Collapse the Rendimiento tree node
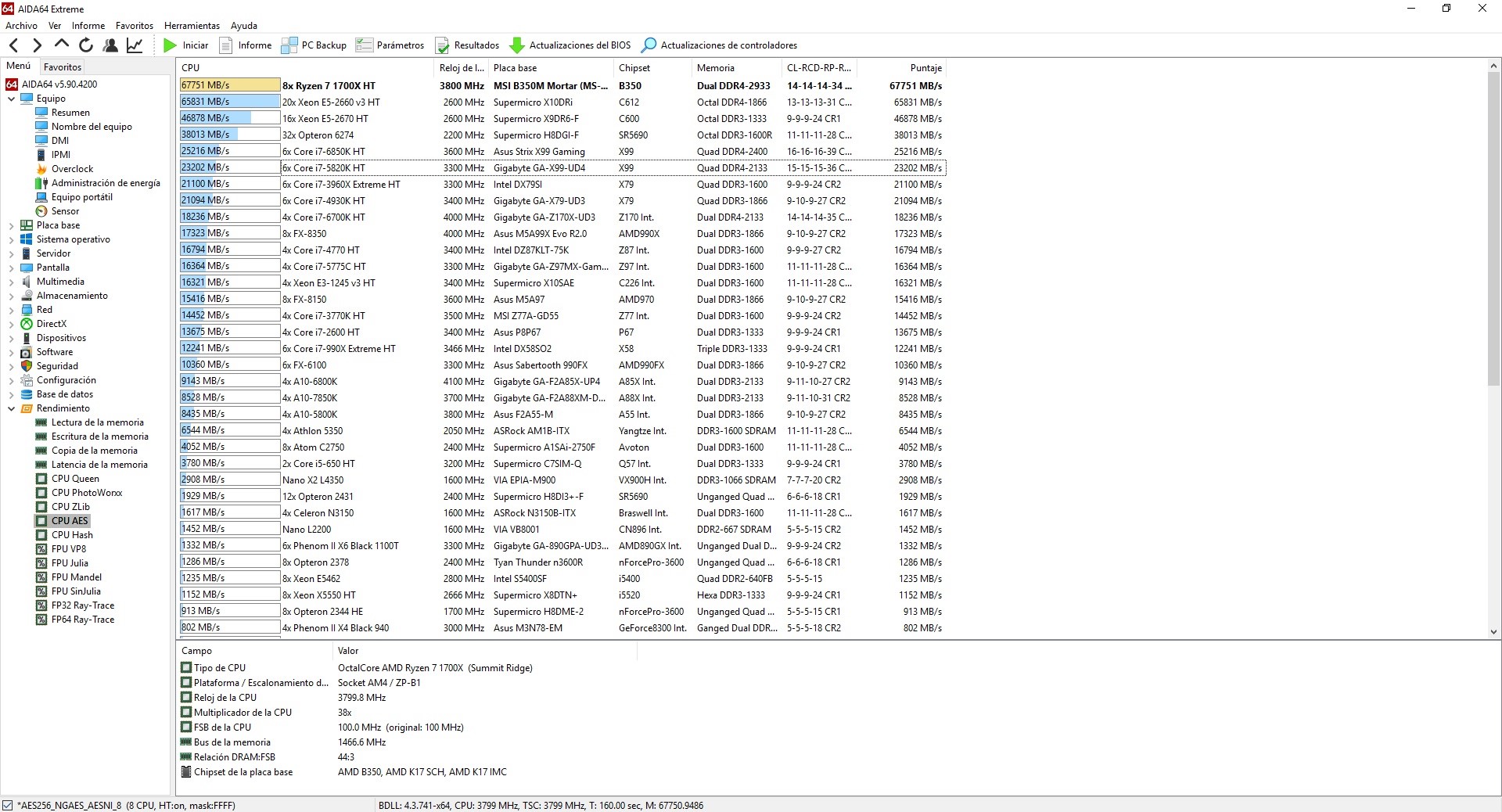The width and height of the screenshot is (1502, 812). (x=11, y=408)
